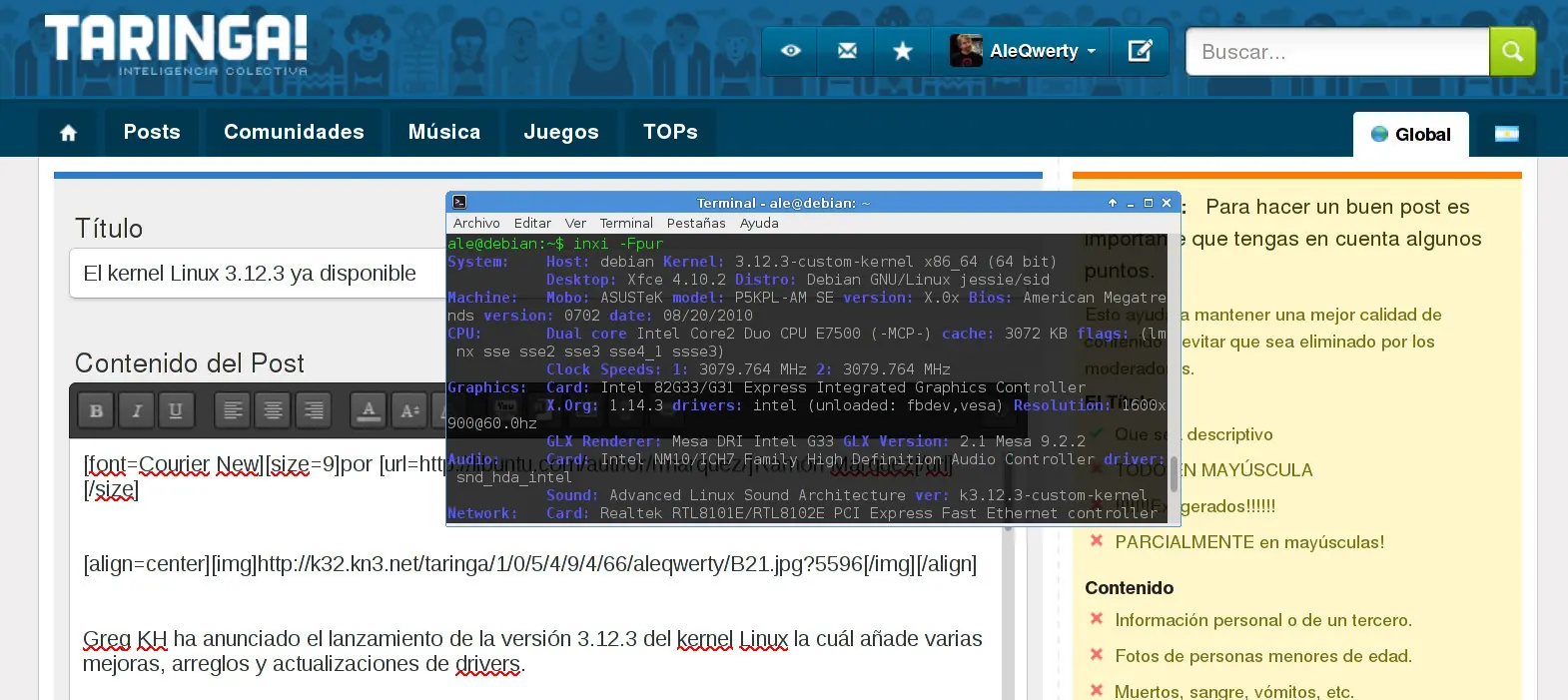Minimize the Terminal window
1568x700 pixels.
pyautogui.click(x=1131, y=203)
